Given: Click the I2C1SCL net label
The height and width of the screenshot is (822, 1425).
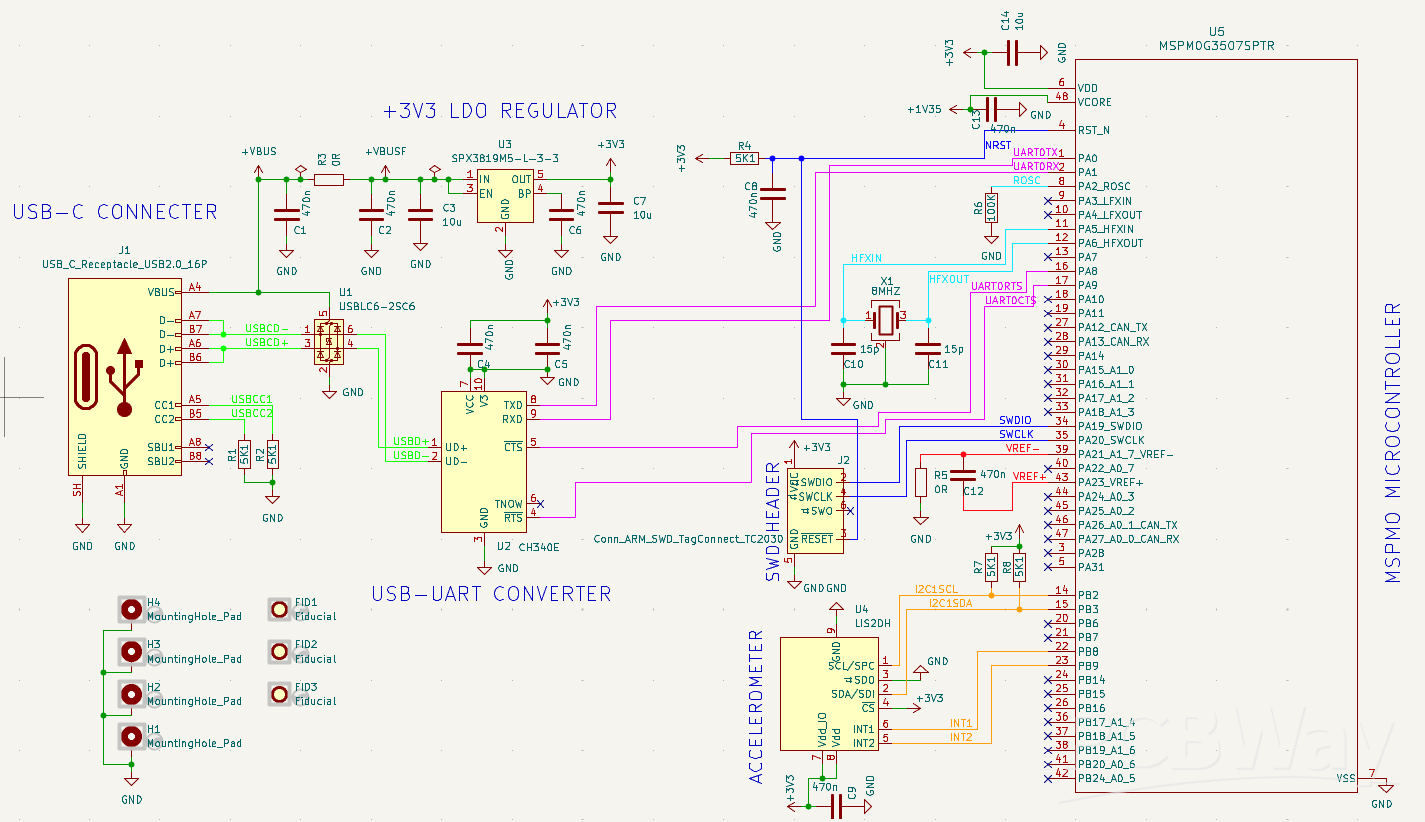Looking at the screenshot, I should click(936, 589).
